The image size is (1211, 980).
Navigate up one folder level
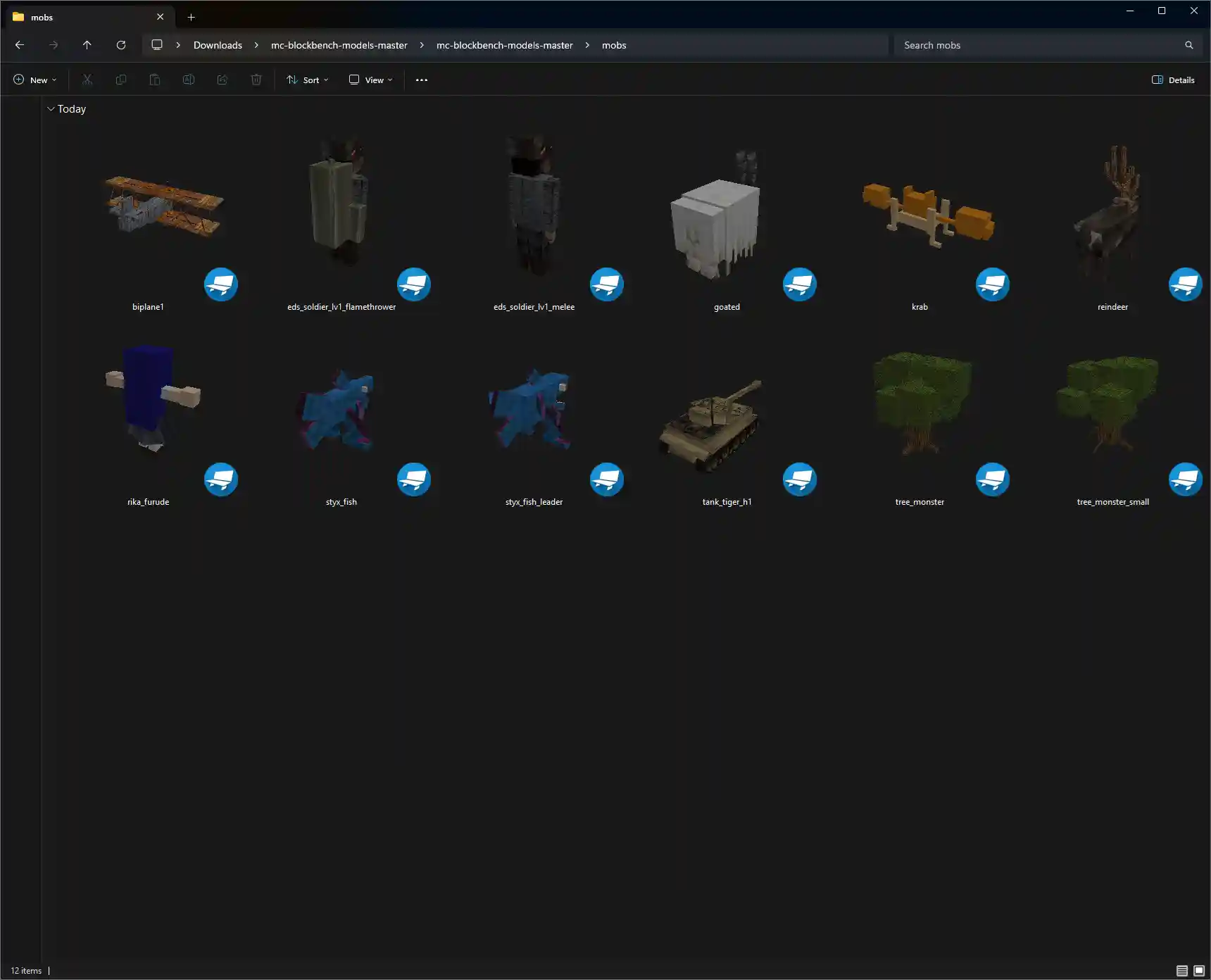click(x=87, y=44)
